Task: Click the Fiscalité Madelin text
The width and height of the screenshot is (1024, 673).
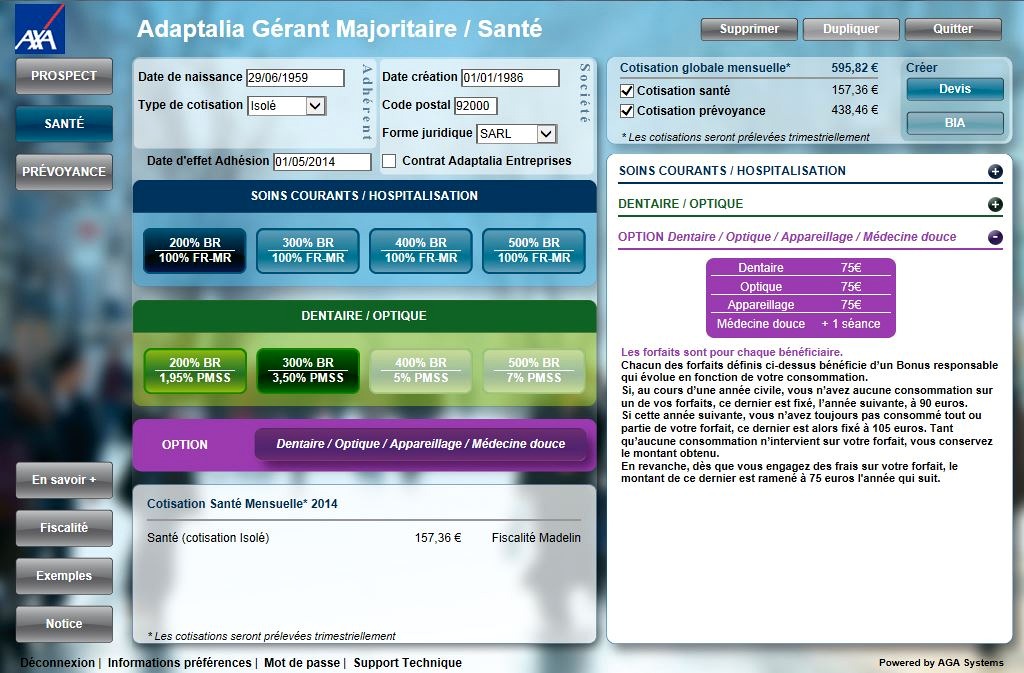Action: tap(536, 538)
